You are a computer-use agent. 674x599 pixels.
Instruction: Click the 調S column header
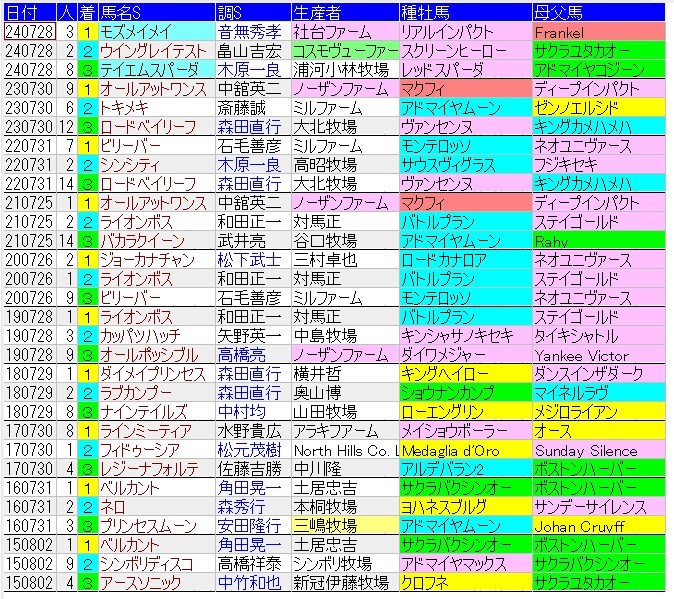[253, 13]
